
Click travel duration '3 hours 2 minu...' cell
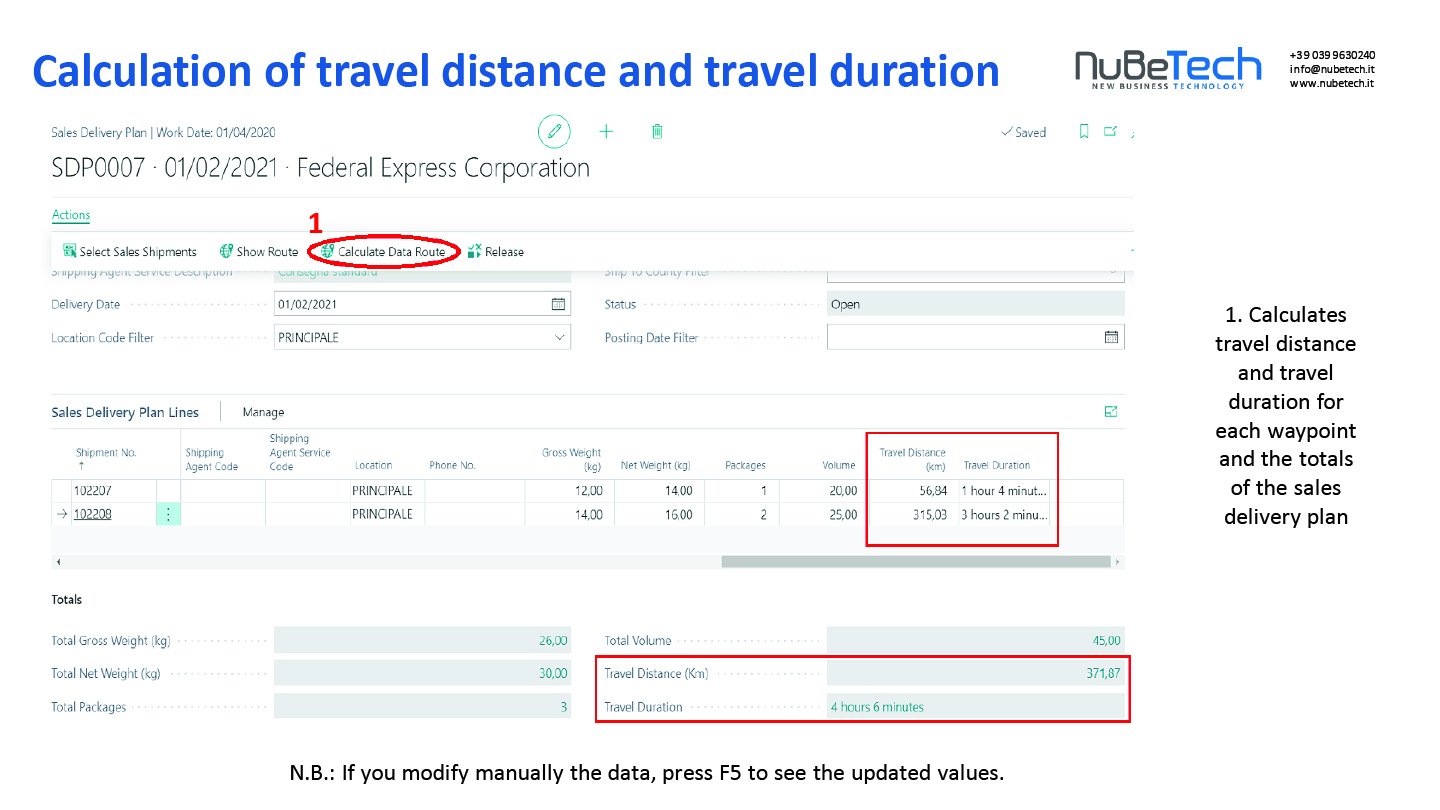tap(1005, 515)
